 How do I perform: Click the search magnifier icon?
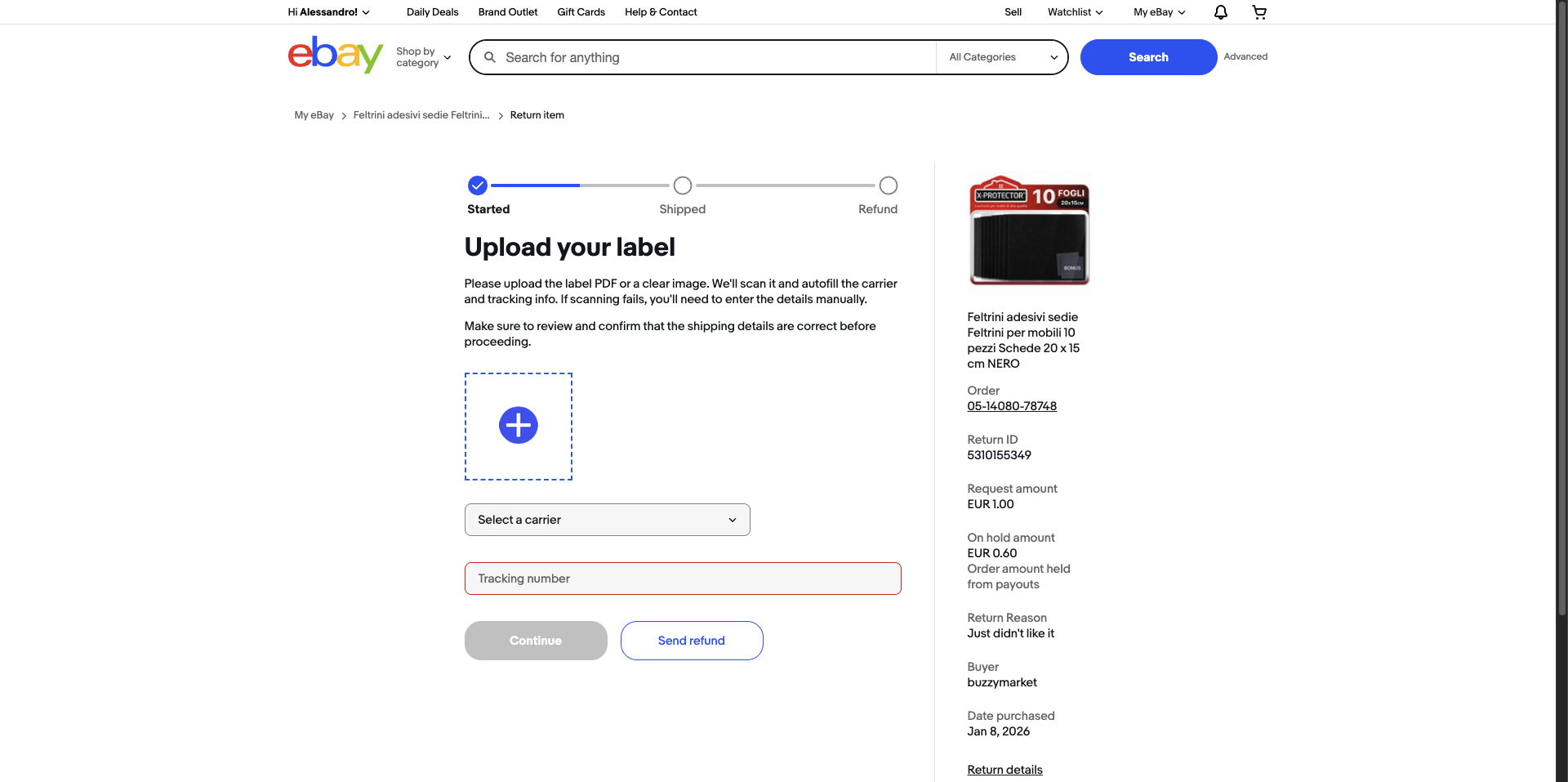pyautogui.click(x=490, y=57)
